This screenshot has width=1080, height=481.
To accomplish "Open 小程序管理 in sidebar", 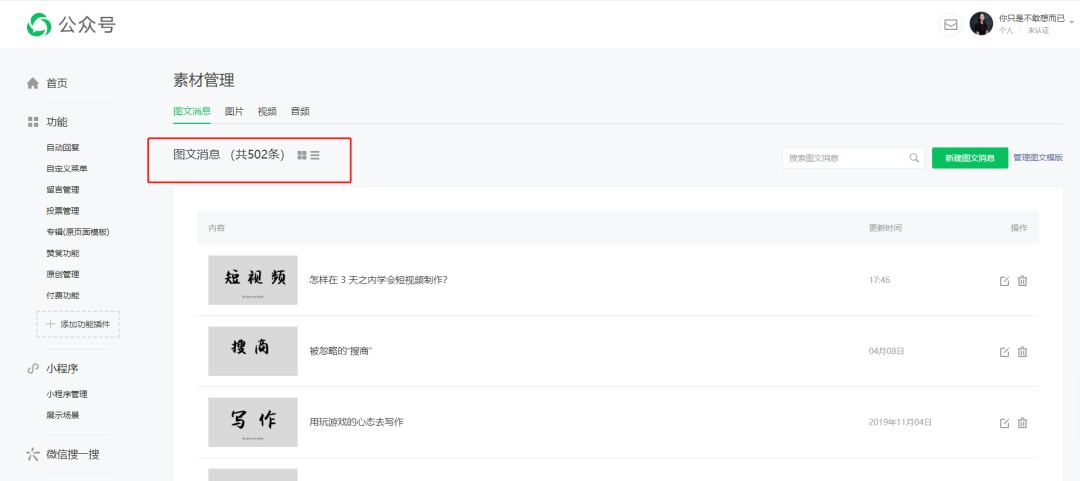I will point(67,394).
